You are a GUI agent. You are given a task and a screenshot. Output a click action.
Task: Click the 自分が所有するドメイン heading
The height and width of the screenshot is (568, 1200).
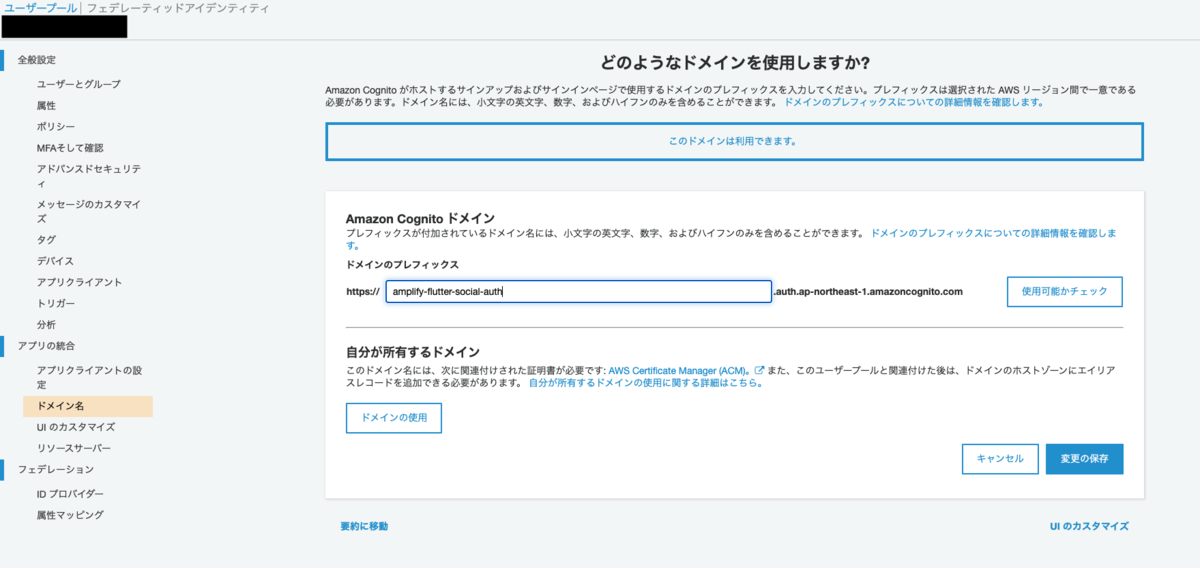pos(413,352)
